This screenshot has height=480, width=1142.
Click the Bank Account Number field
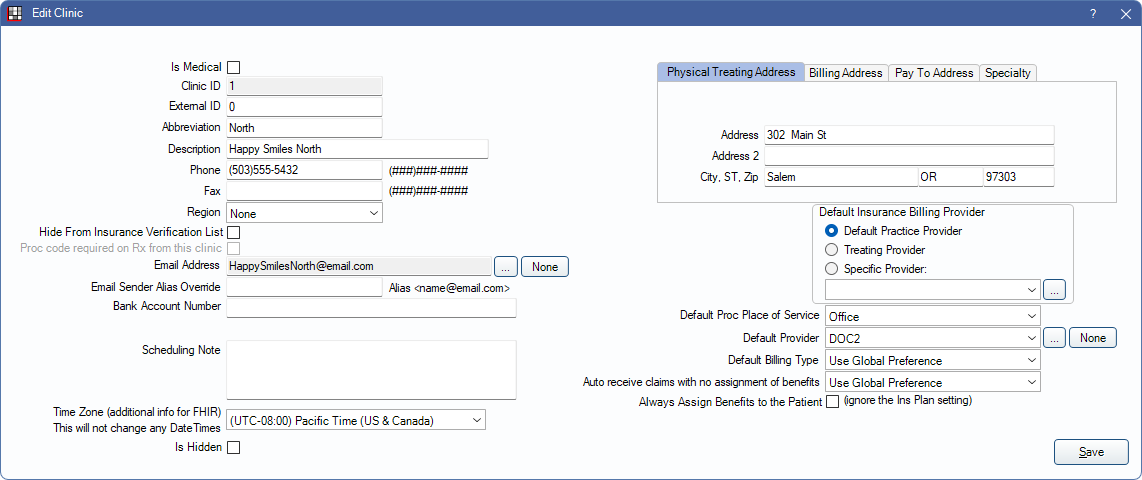[371, 307]
